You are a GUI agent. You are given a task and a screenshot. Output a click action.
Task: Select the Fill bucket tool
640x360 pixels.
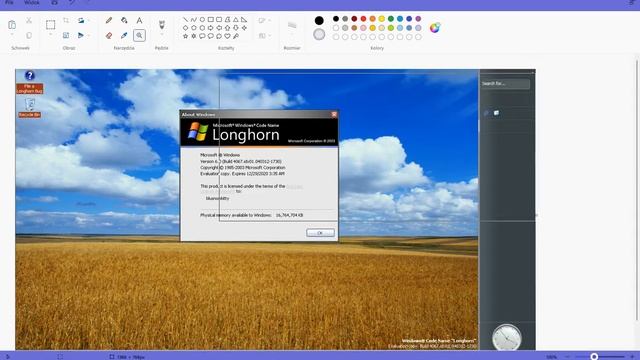click(124, 20)
